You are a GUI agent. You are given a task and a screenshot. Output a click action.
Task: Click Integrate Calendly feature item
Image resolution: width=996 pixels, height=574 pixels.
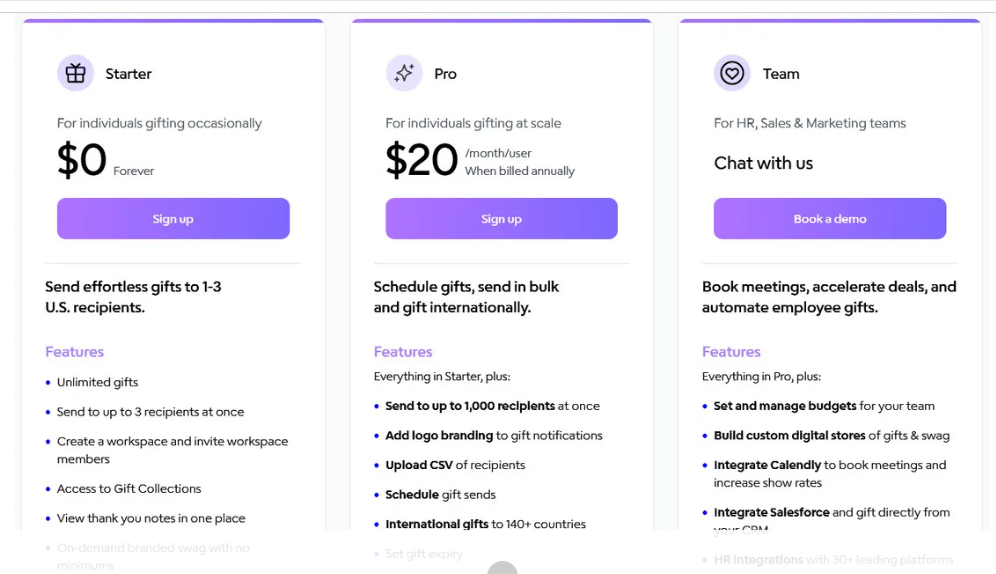click(x=828, y=465)
